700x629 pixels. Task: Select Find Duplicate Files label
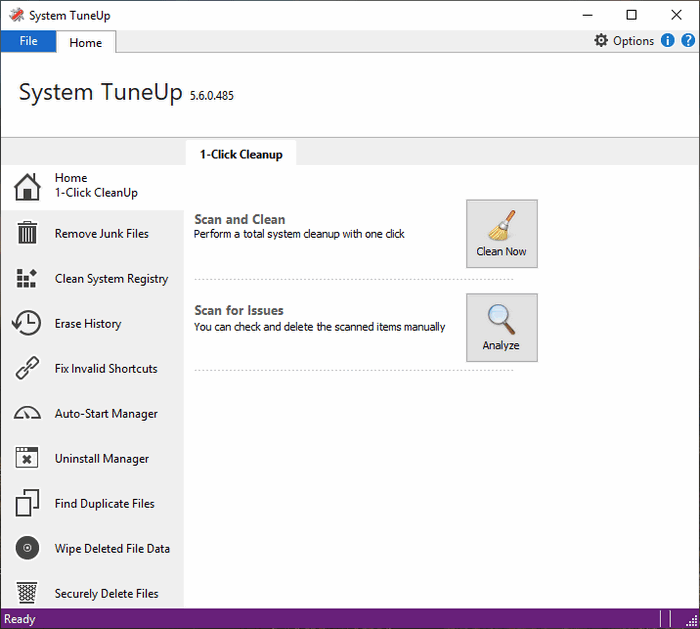pyautogui.click(x=104, y=504)
